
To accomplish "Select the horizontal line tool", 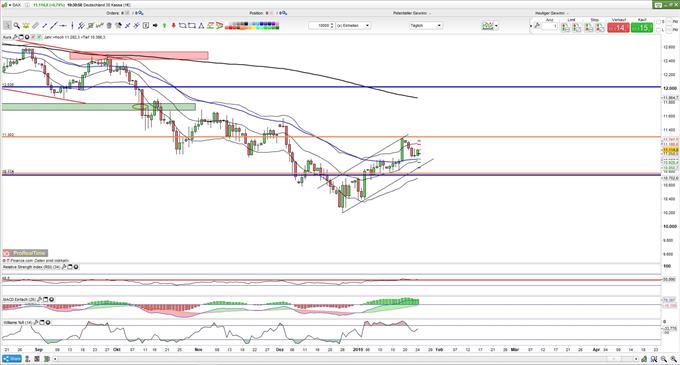I will click(x=63, y=26).
